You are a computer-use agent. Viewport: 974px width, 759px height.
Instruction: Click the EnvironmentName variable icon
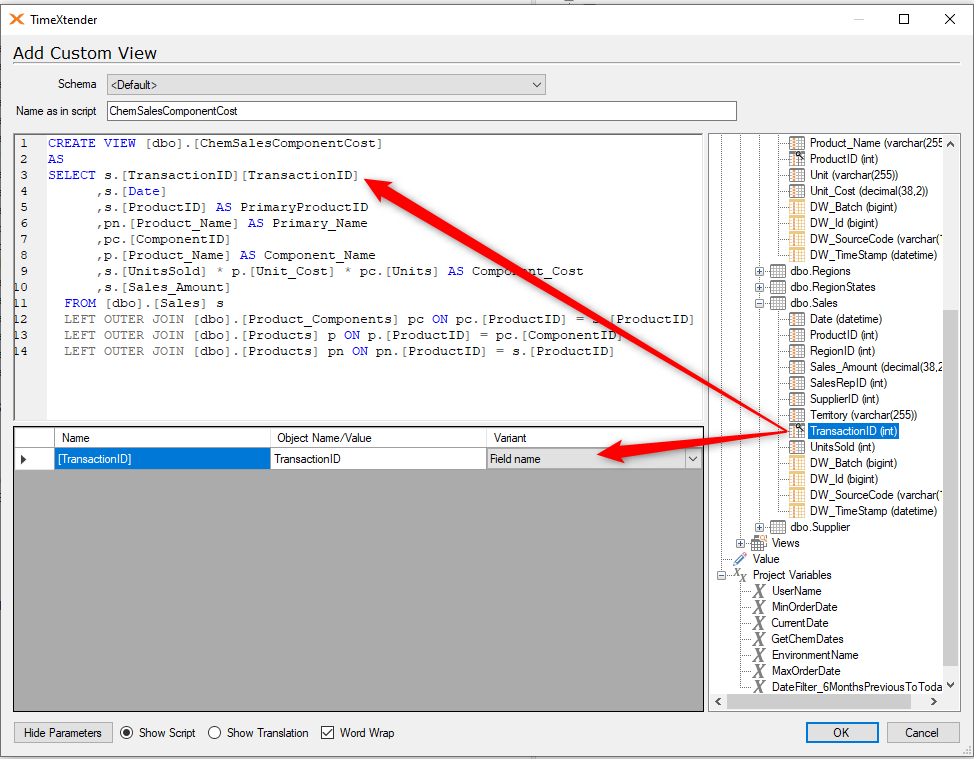pos(759,655)
